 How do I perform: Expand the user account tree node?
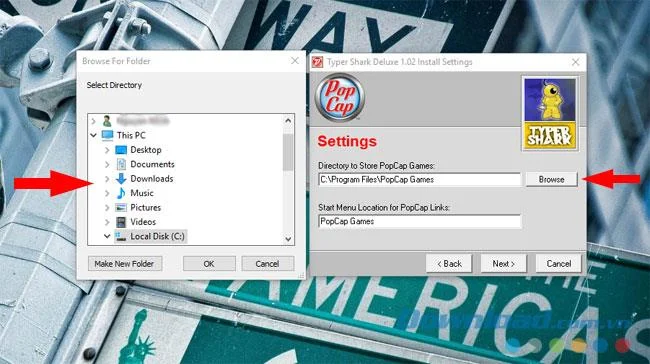tap(93, 121)
